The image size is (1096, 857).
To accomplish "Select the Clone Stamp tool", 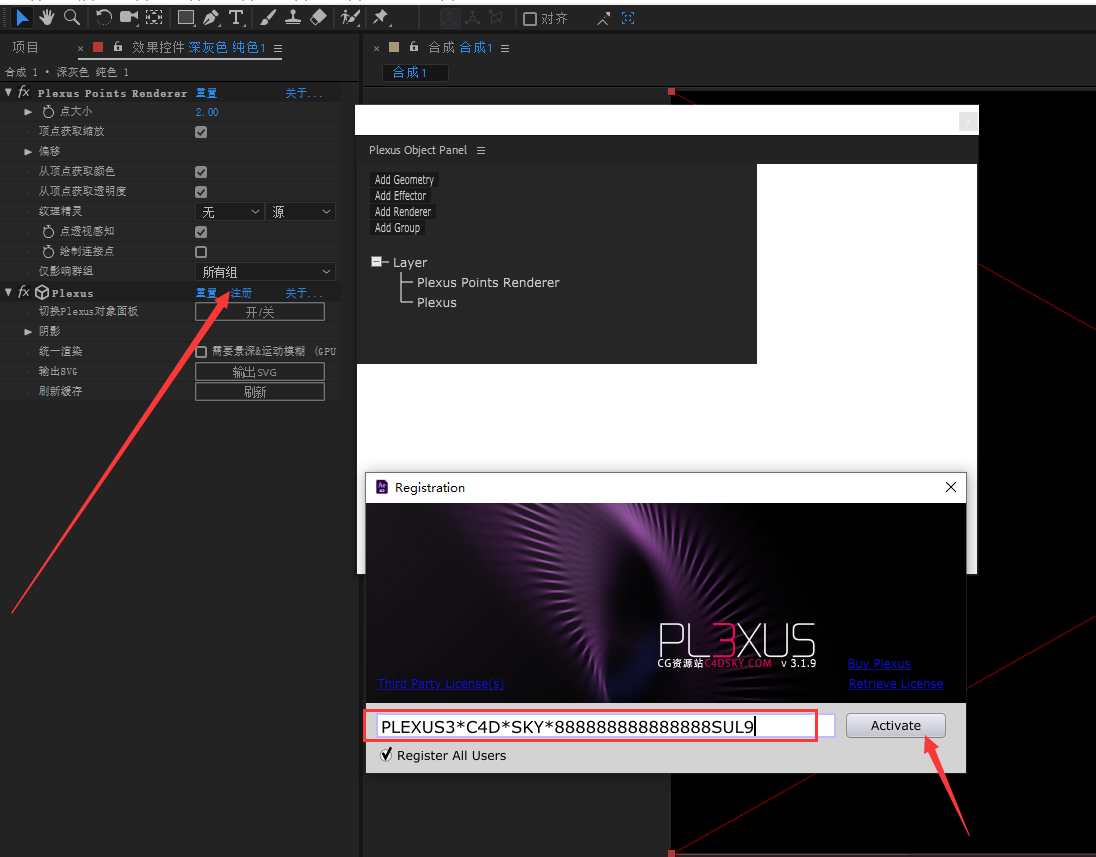I will [293, 17].
